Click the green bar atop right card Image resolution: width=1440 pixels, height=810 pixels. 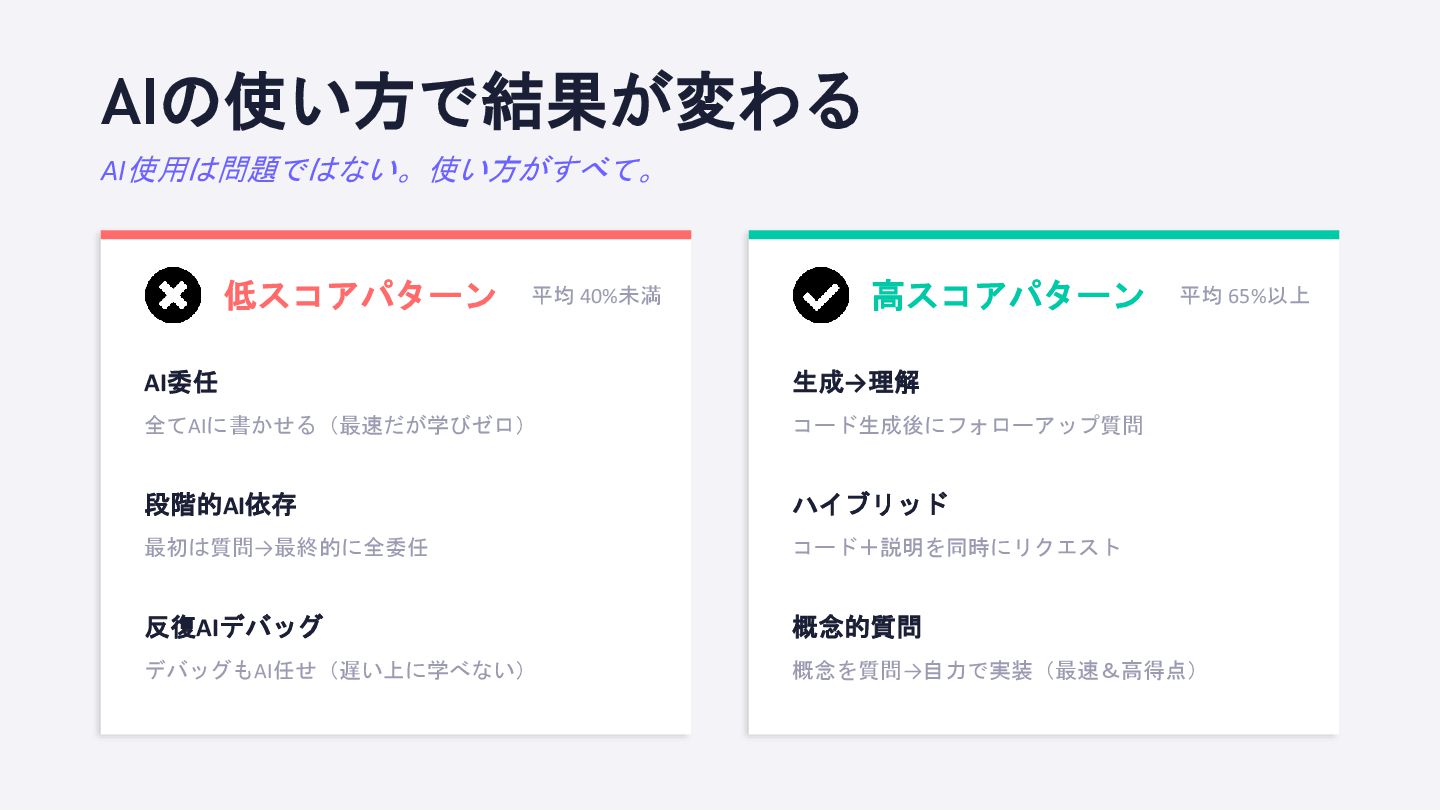[x=1043, y=235]
